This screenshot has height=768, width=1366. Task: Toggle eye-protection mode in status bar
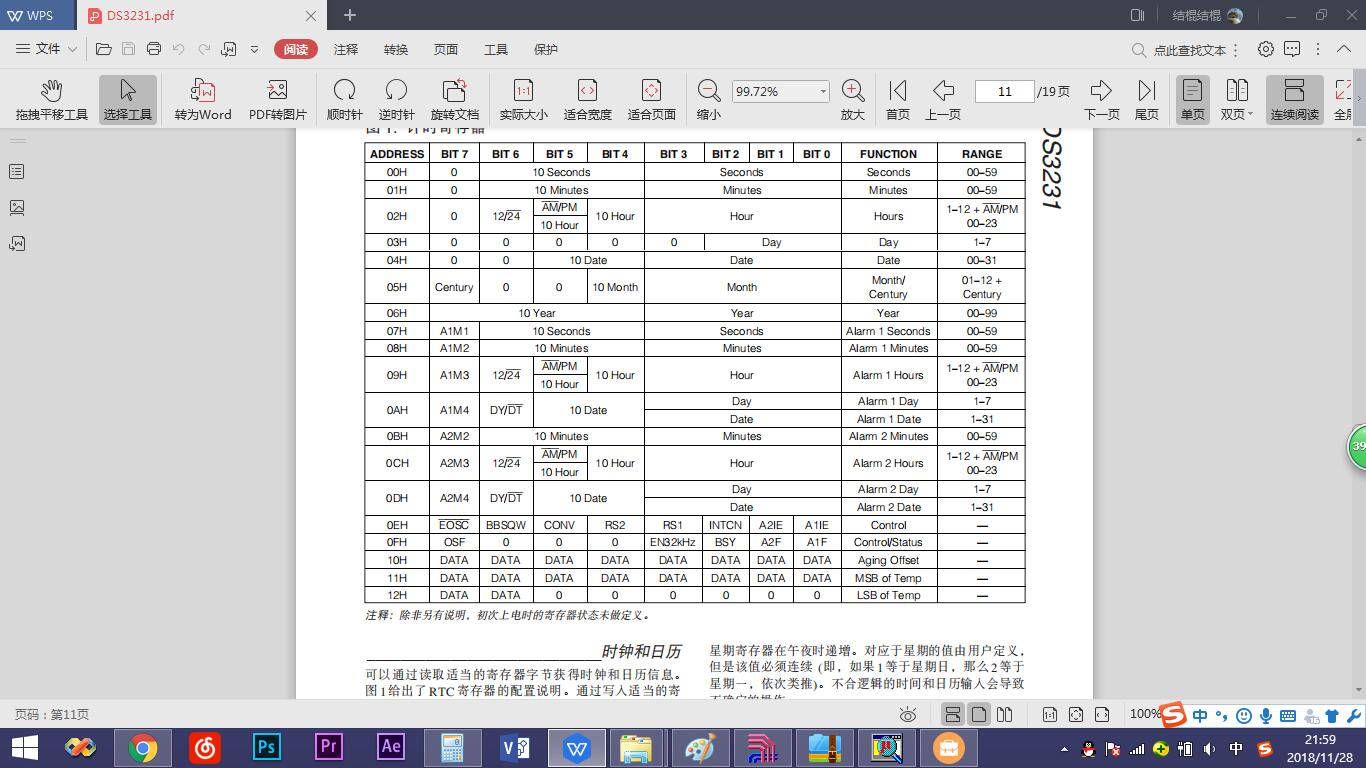pyautogui.click(x=908, y=715)
